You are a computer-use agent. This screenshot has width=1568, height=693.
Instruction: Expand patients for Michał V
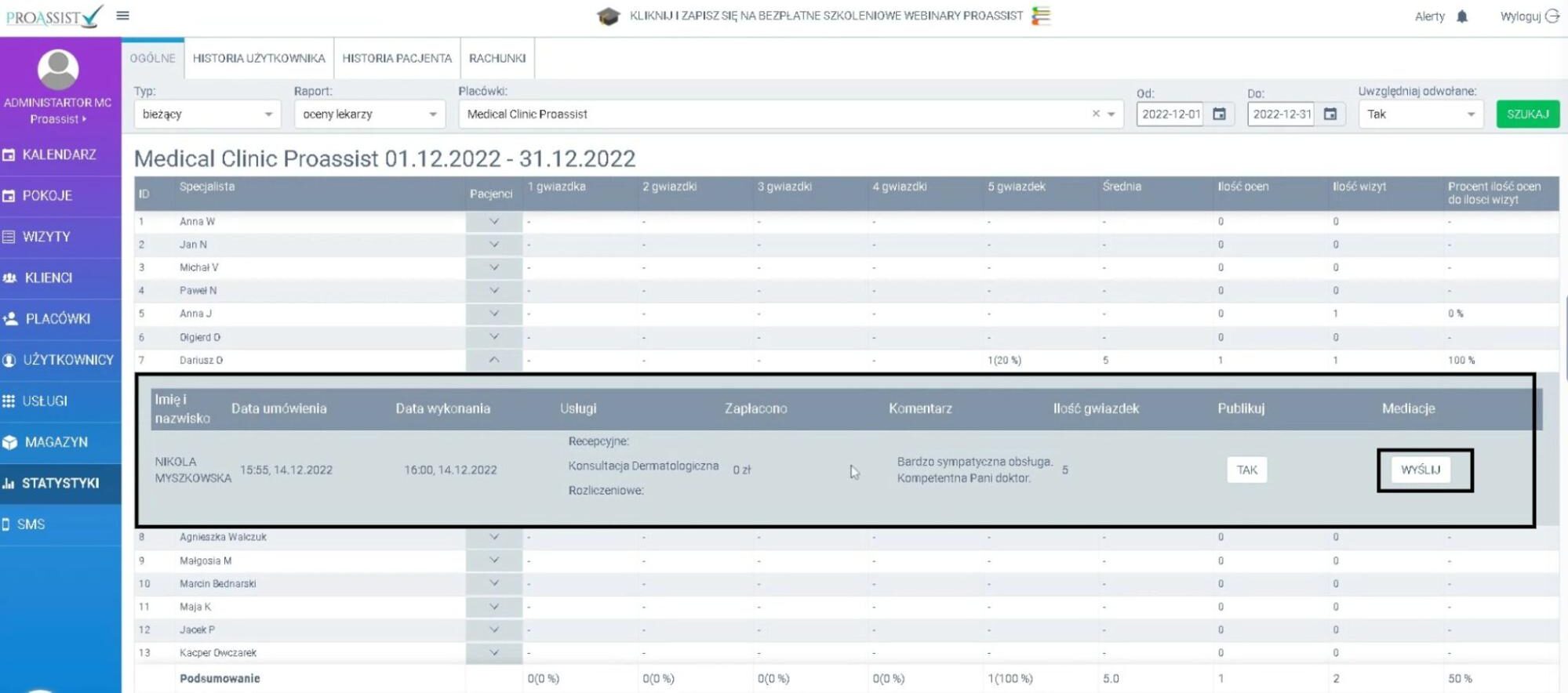[494, 267]
